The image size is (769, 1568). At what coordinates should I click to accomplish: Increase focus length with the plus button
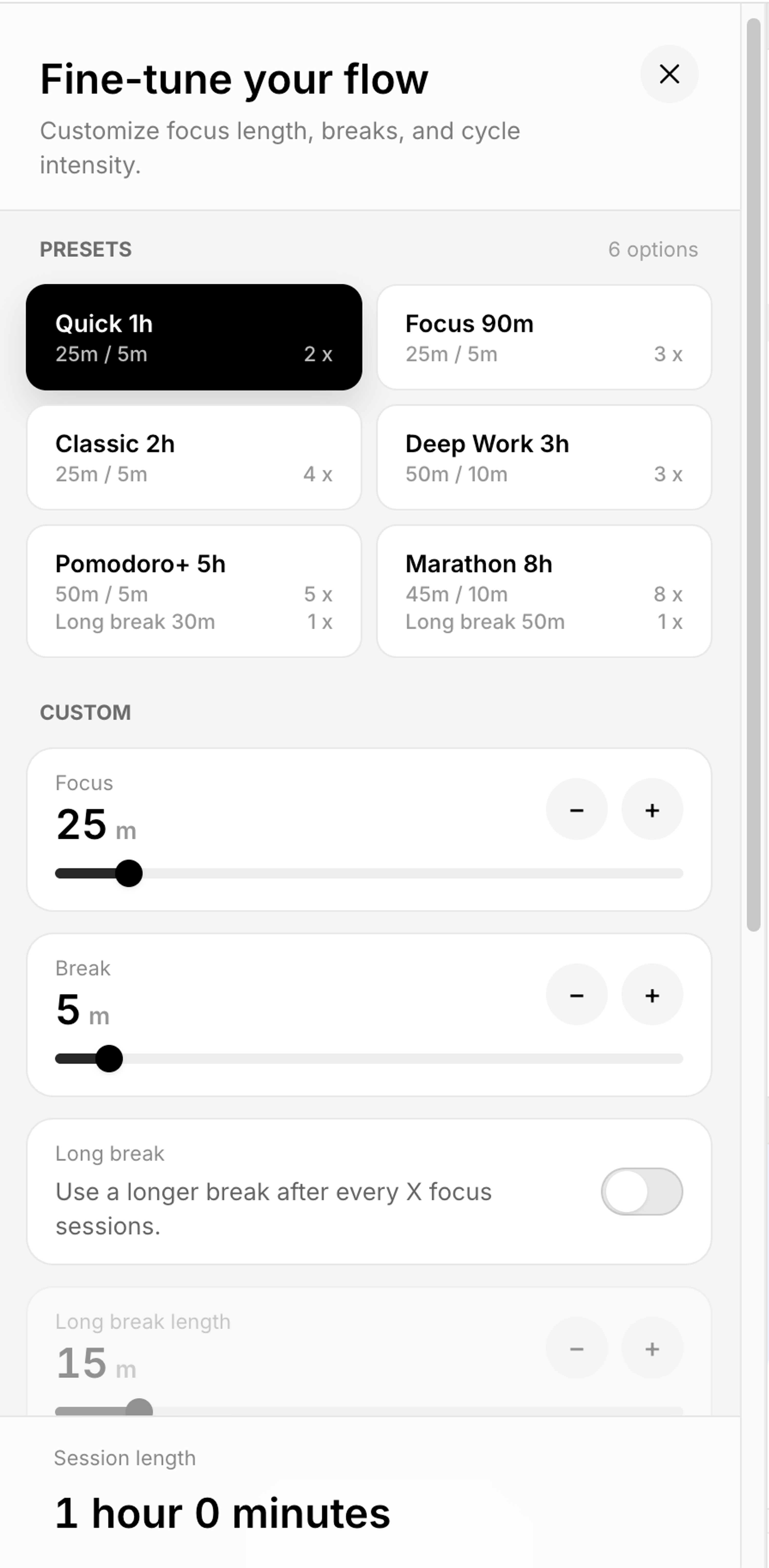[652, 810]
